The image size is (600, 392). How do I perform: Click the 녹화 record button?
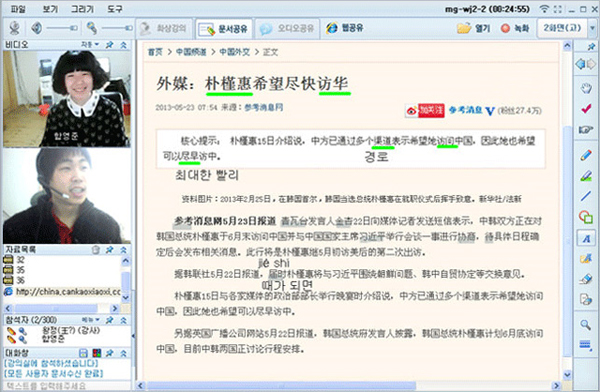[x=515, y=28]
